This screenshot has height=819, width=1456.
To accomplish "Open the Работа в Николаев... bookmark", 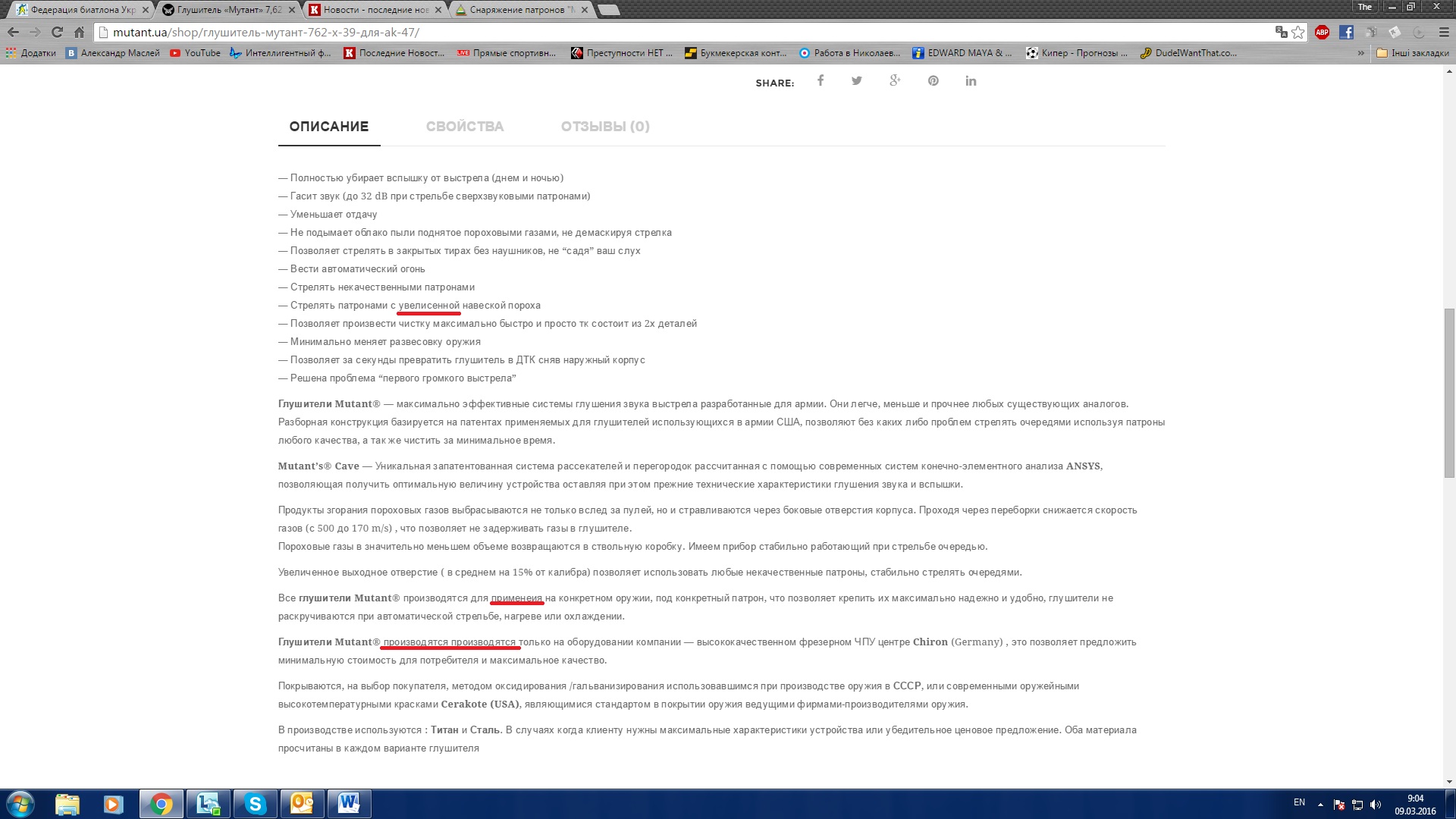I will (x=849, y=53).
